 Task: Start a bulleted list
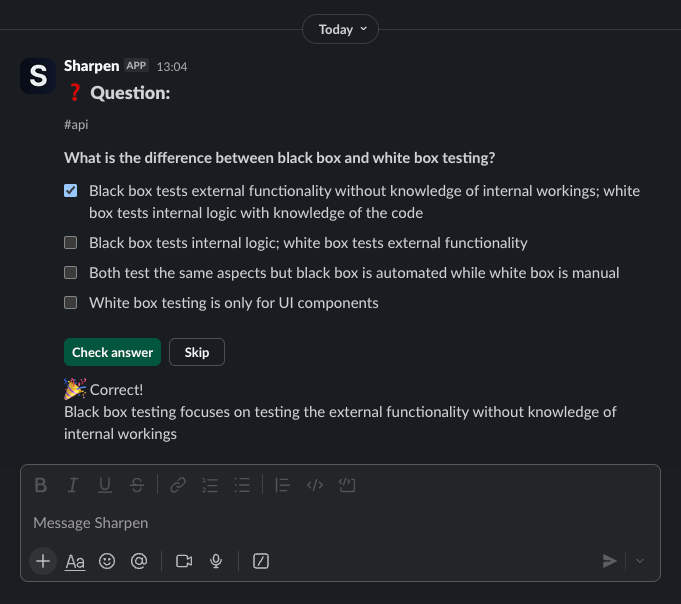point(242,485)
